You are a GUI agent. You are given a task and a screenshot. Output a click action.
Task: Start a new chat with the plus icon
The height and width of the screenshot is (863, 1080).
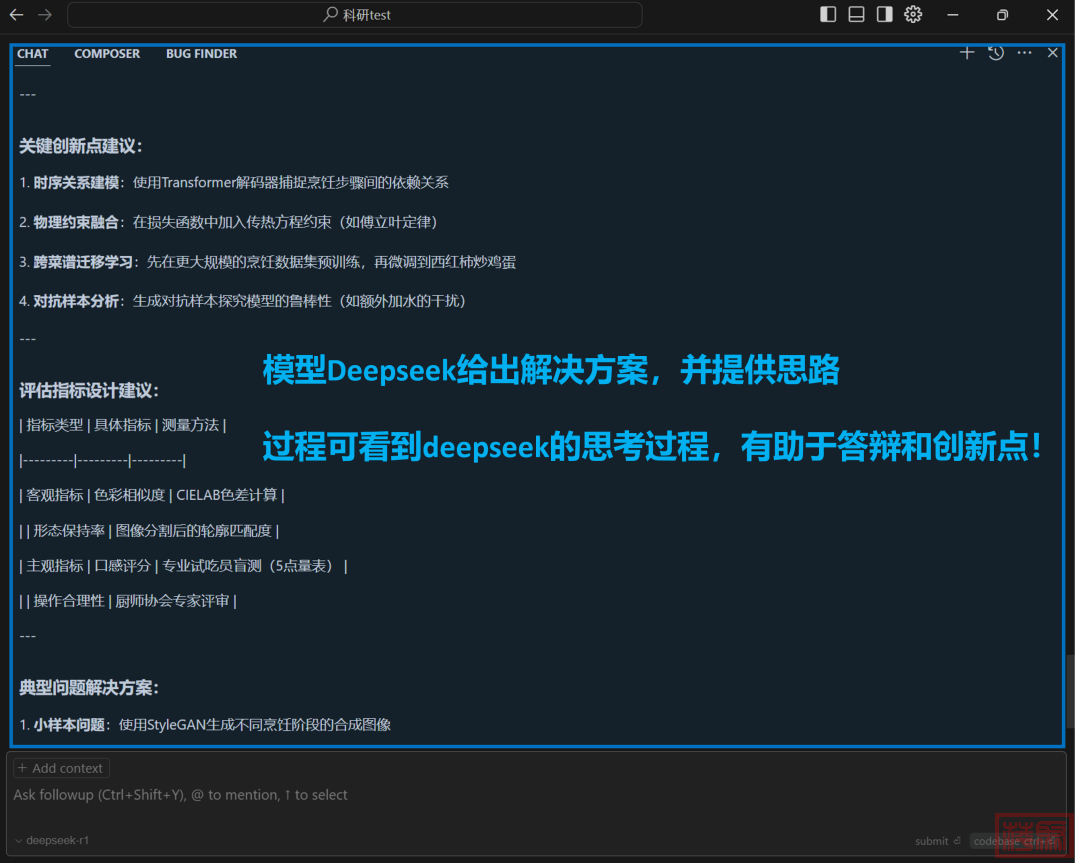tap(967, 53)
